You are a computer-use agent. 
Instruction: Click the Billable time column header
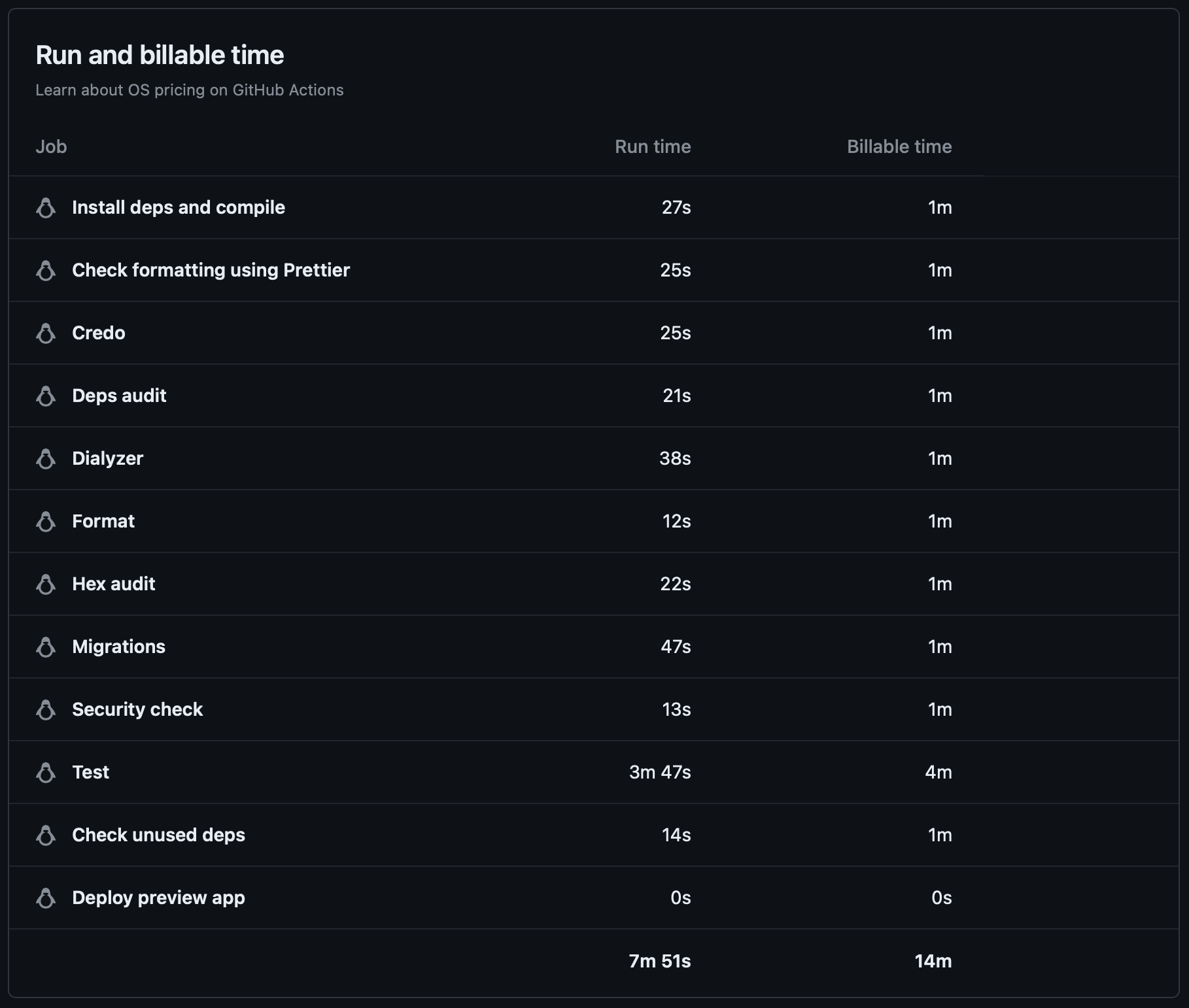point(899,146)
